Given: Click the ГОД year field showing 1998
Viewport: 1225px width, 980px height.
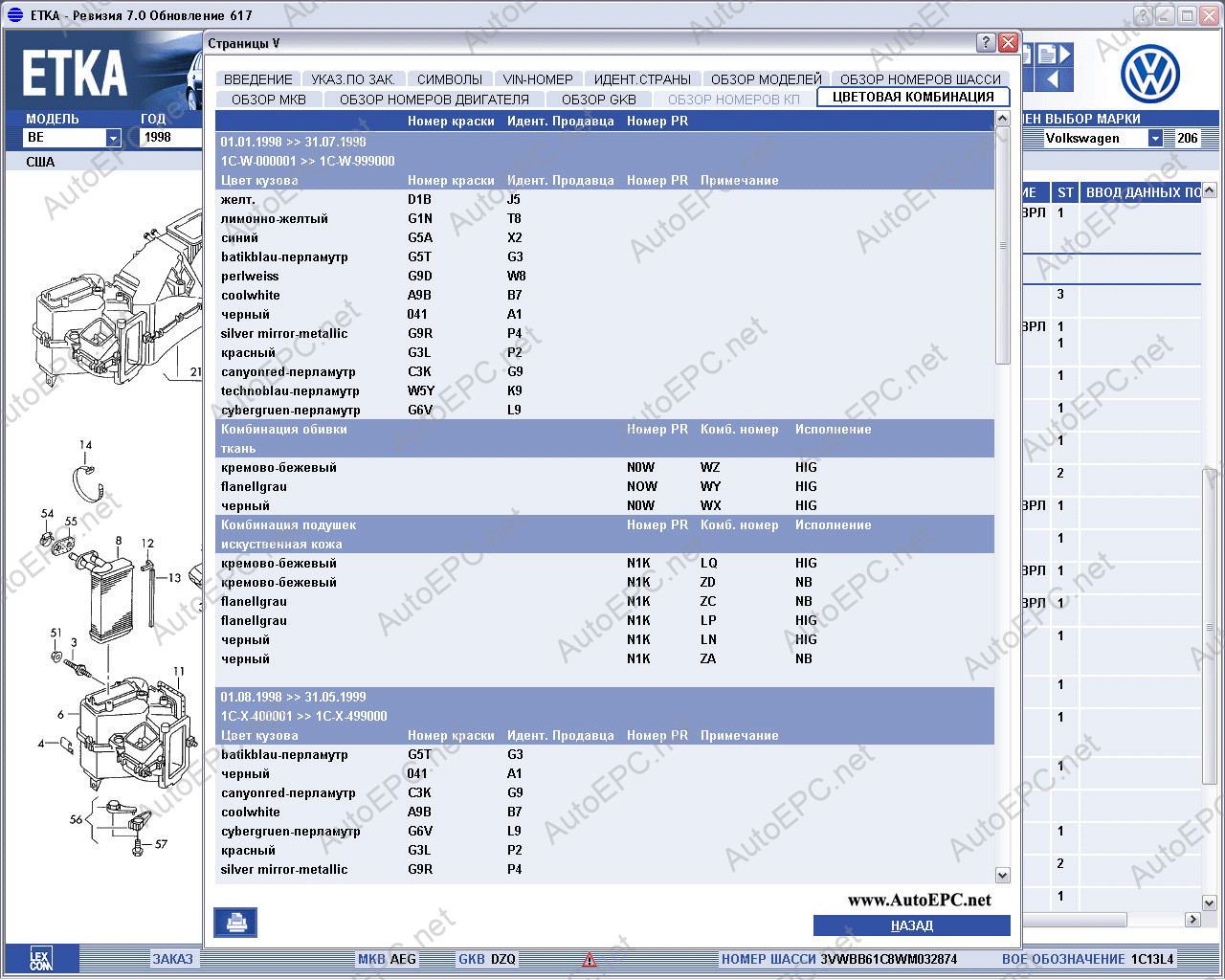Looking at the screenshot, I should coord(168,138).
